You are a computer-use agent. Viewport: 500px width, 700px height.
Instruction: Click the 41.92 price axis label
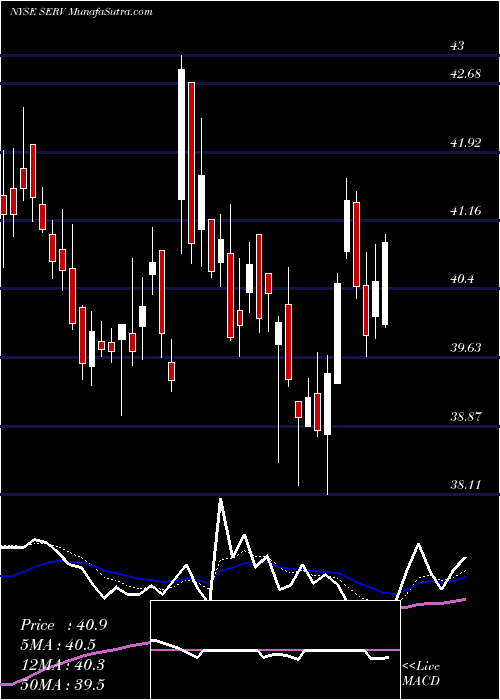466,143
